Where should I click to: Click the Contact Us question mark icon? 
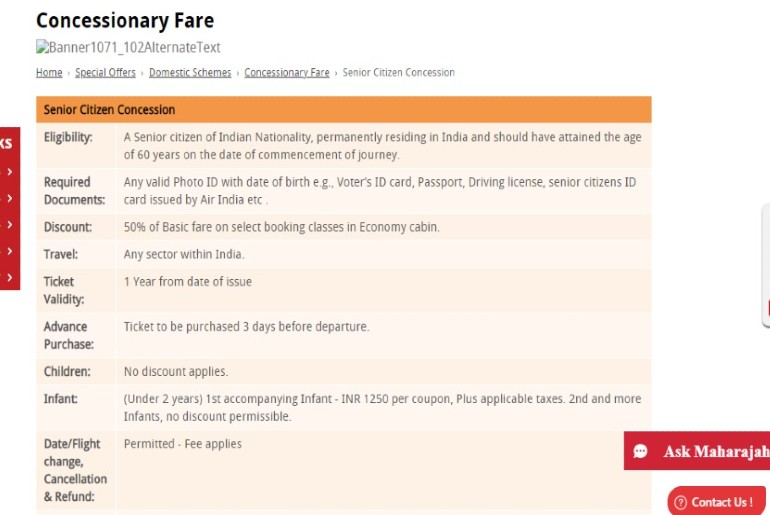(681, 502)
